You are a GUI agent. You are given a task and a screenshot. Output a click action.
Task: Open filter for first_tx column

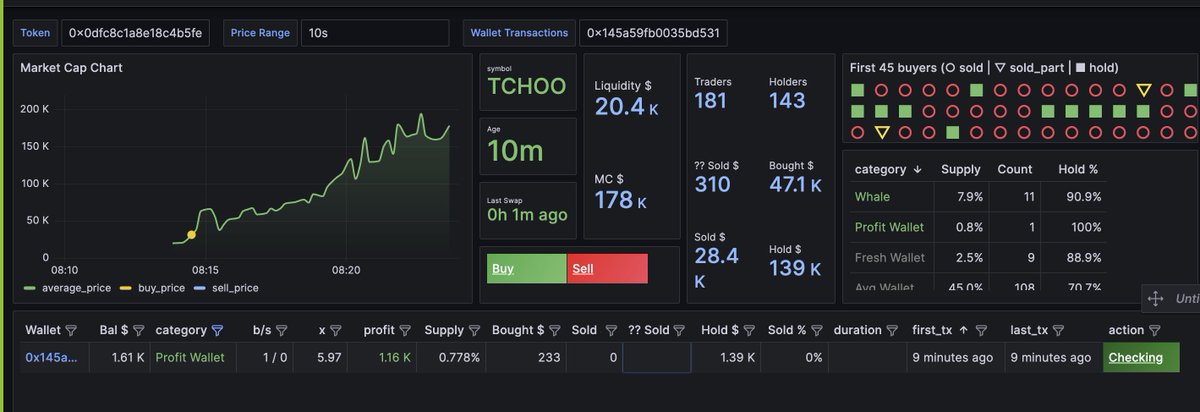[x=982, y=330]
